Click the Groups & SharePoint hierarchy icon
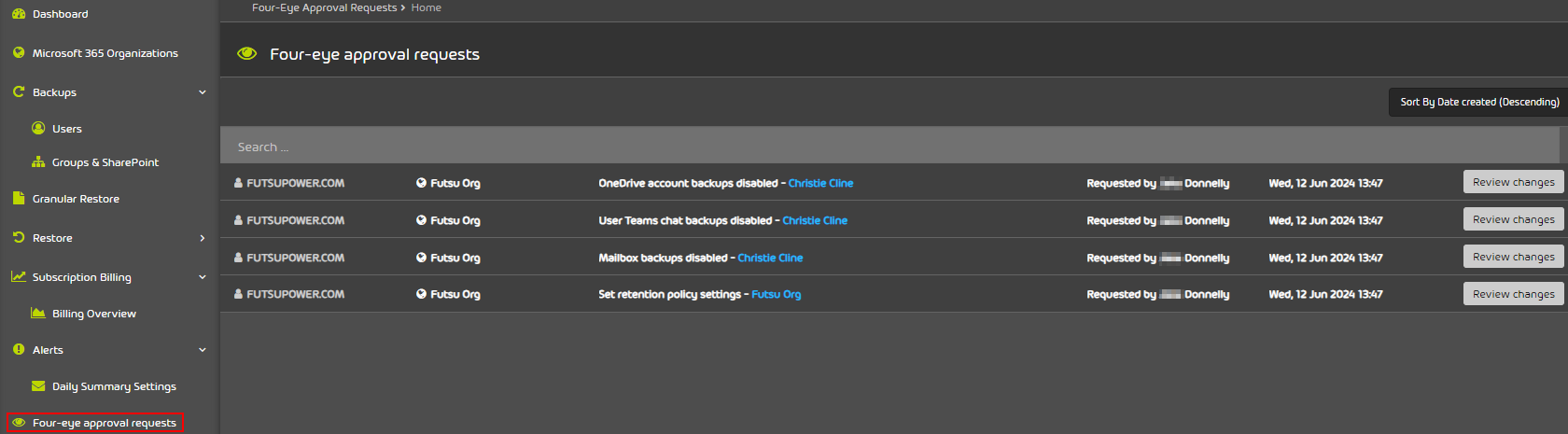The width and height of the screenshot is (1568, 434). 38,161
